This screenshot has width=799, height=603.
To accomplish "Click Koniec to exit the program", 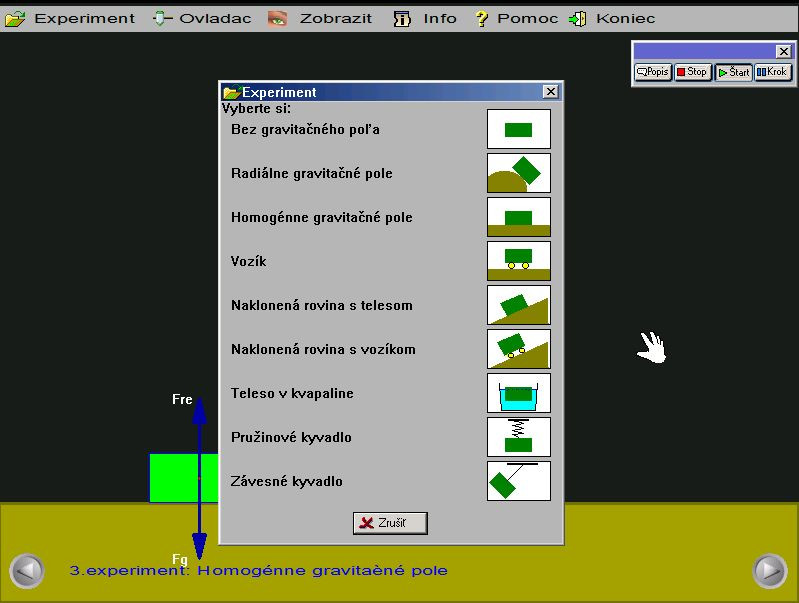I will pos(625,19).
